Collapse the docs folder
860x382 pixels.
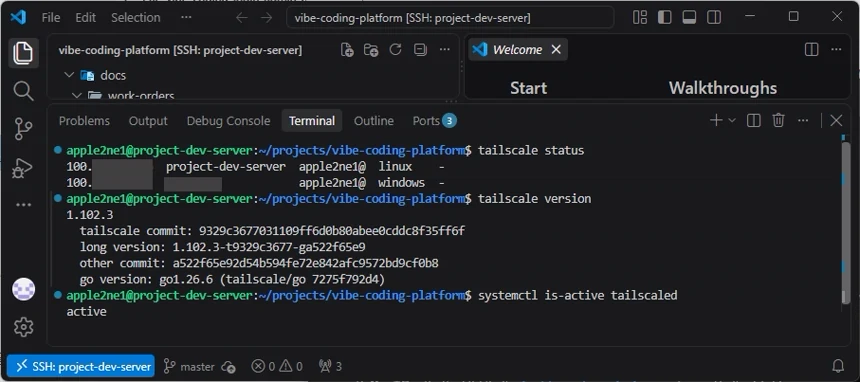(69, 75)
